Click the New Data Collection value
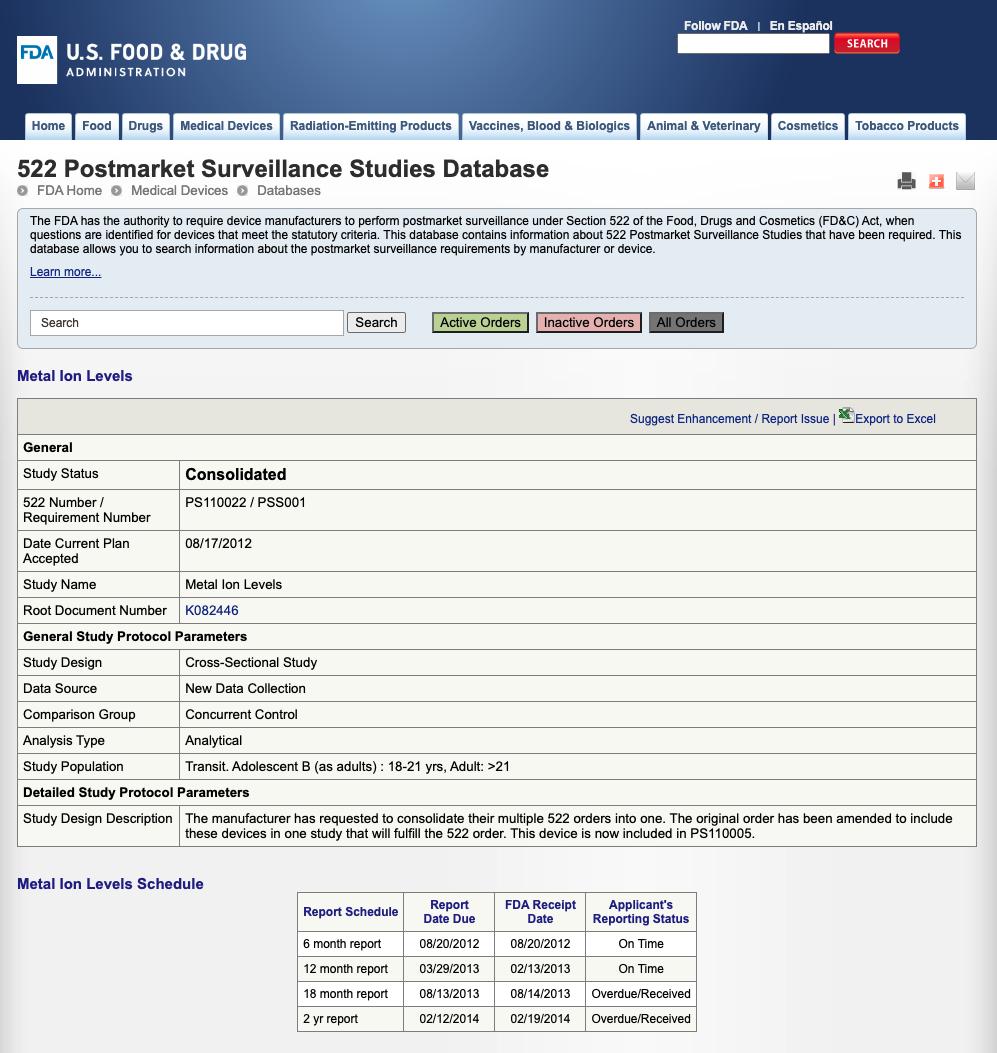The height and width of the screenshot is (1053, 997). pyautogui.click(x=245, y=688)
